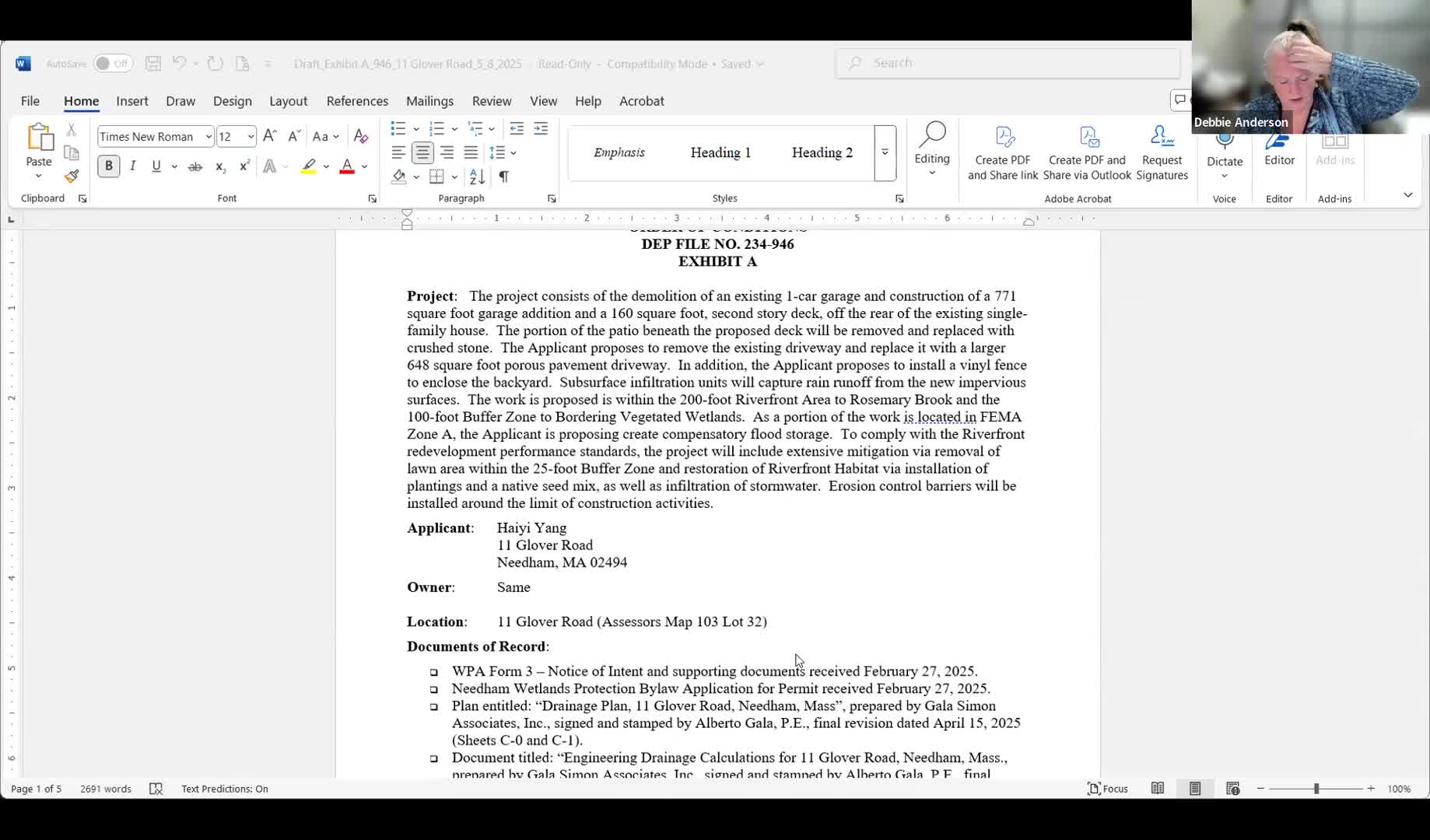Click the Sort icon in Paragraph group
Image resolution: width=1430 pixels, height=840 pixels.
pos(477,177)
